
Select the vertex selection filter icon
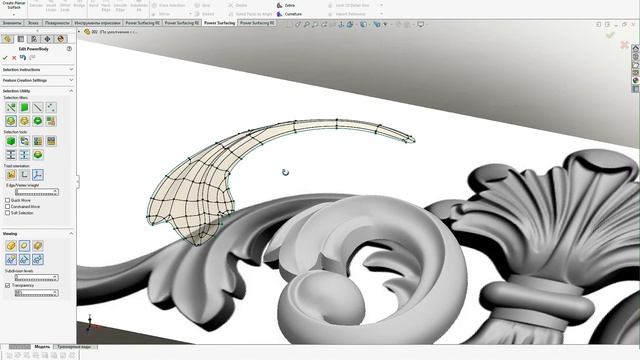[x=11, y=107]
